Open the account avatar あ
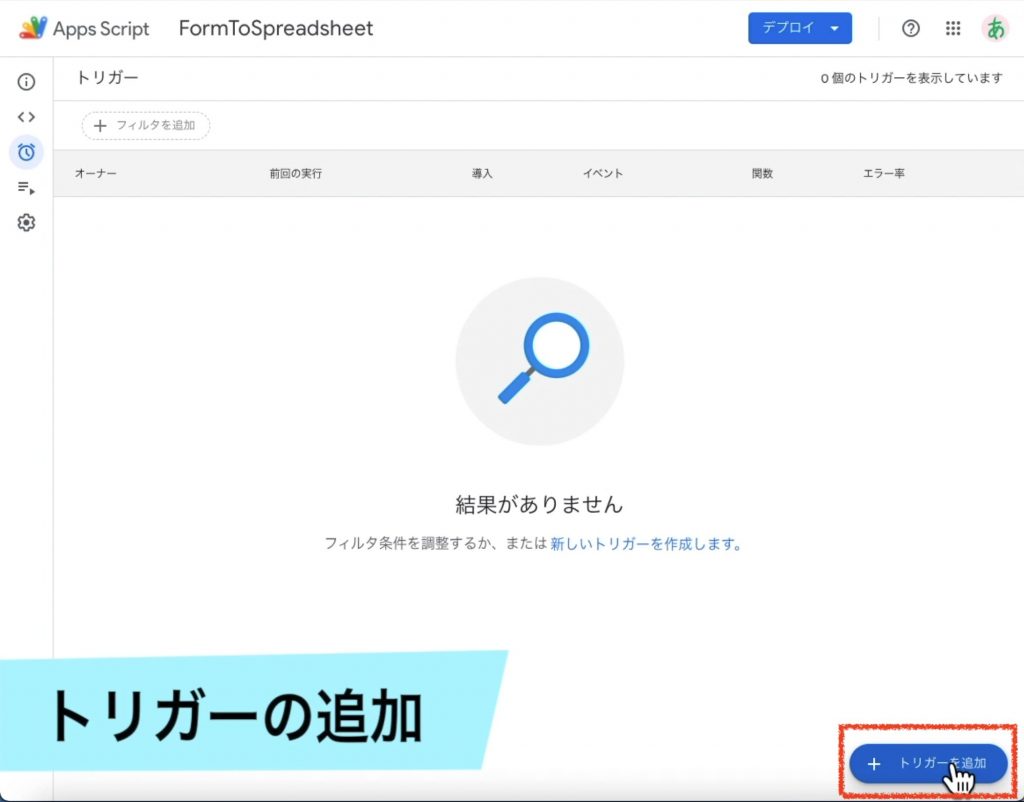The image size is (1024, 802). click(995, 28)
